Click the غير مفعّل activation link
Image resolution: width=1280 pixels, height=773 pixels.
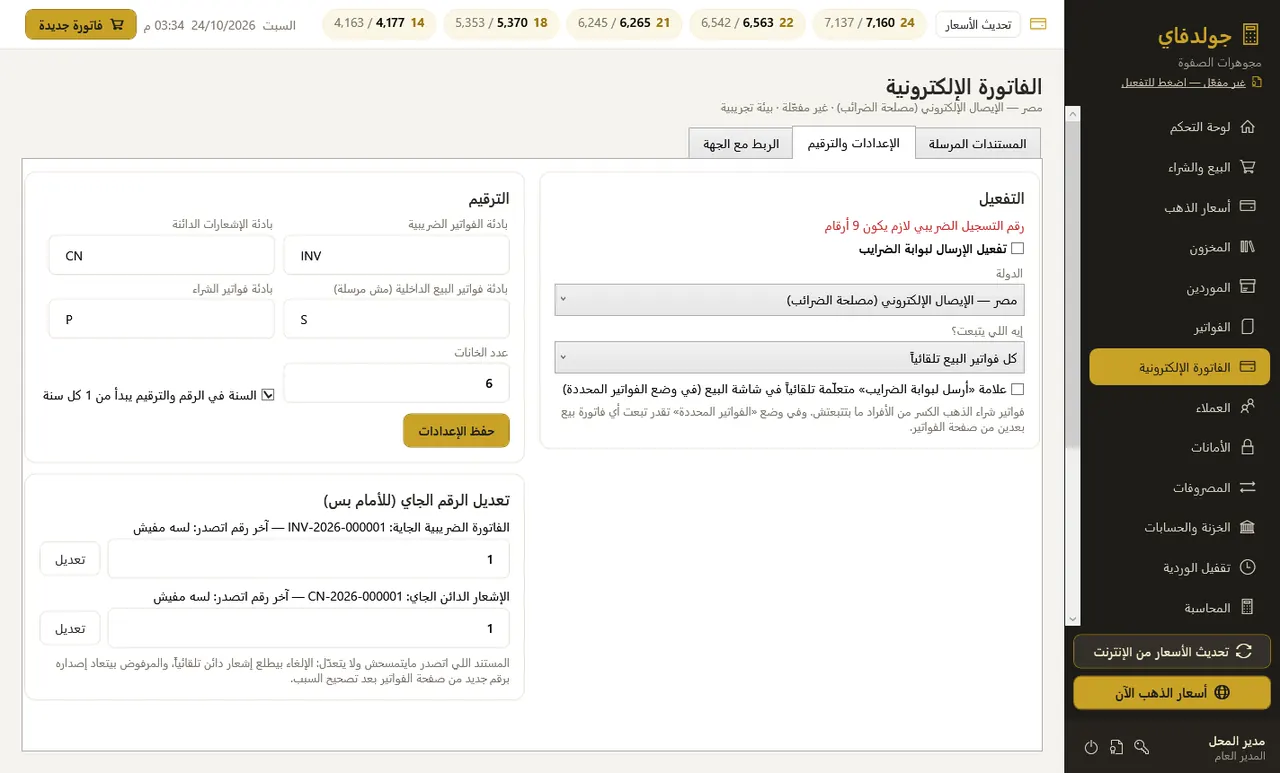(x=1183, y=82)
